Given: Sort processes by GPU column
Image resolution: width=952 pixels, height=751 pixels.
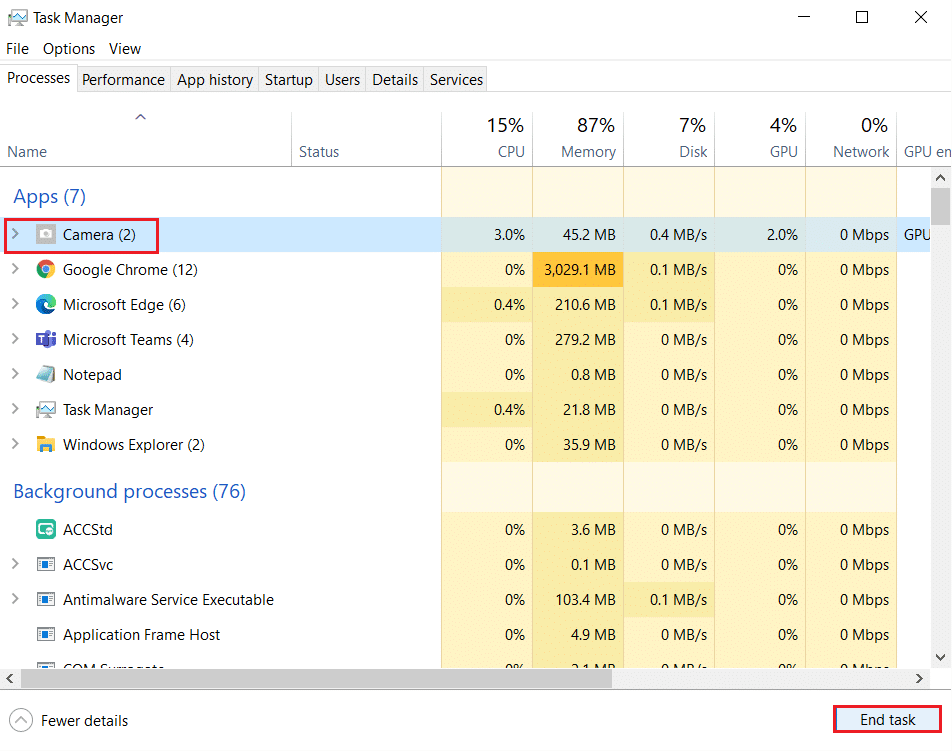Looking at the screenshot, I should click(x=760, y=138).
